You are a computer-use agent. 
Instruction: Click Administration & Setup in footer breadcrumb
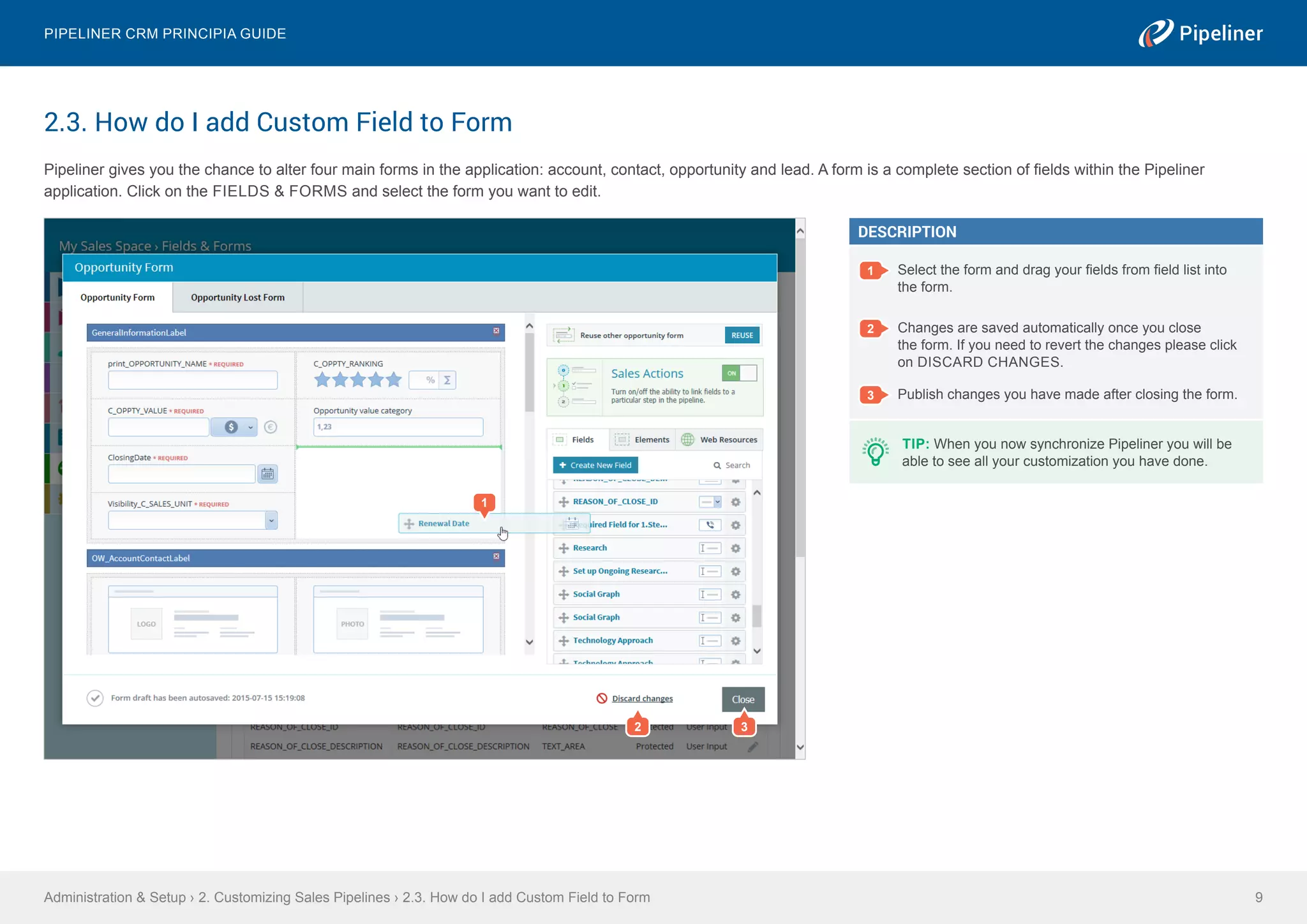pyautogui.click(x=115, y=897)
